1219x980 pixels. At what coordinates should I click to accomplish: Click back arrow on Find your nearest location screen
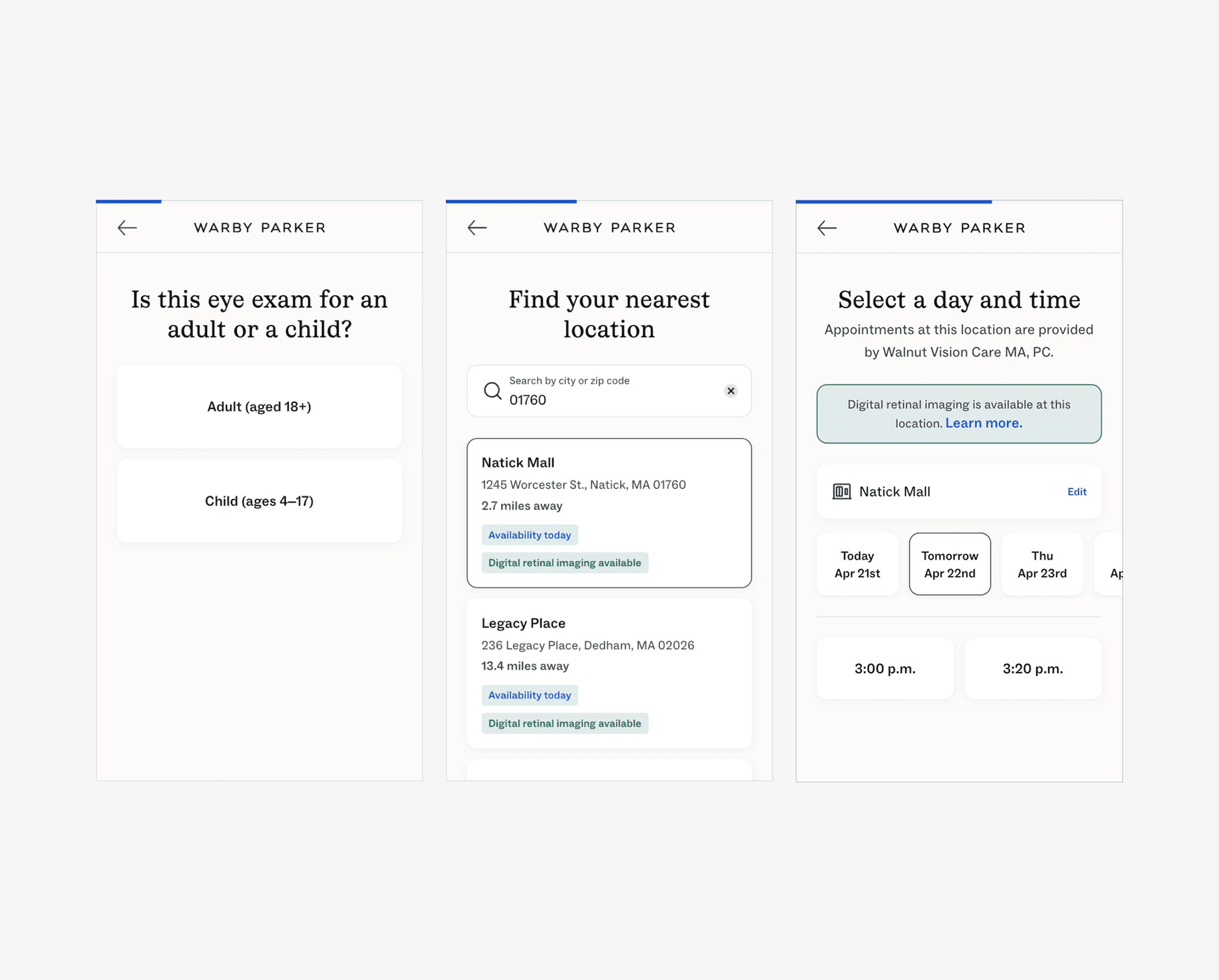click(x=477, y=227)
